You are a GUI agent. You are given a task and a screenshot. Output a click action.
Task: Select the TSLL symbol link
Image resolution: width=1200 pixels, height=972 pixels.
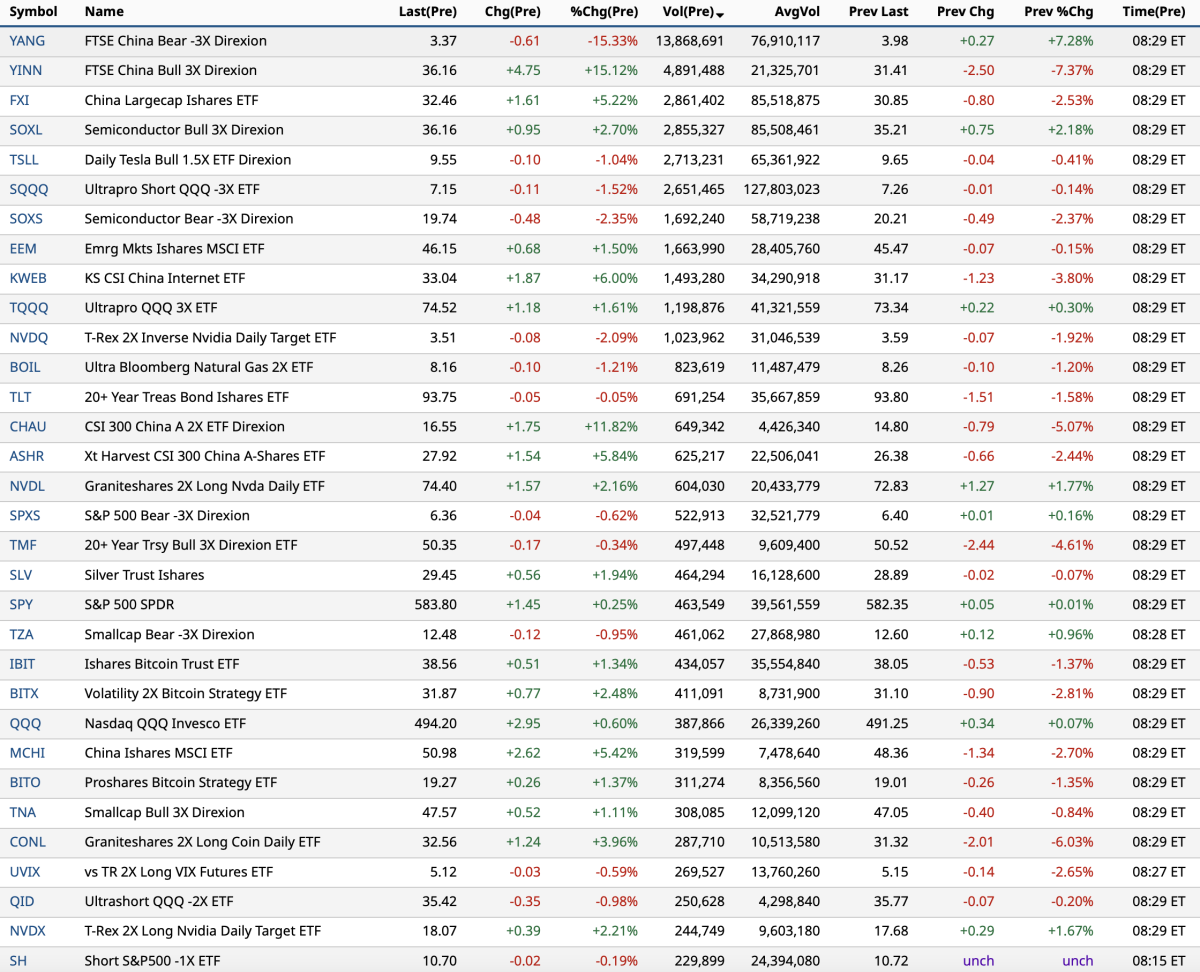tap(24, 160)
